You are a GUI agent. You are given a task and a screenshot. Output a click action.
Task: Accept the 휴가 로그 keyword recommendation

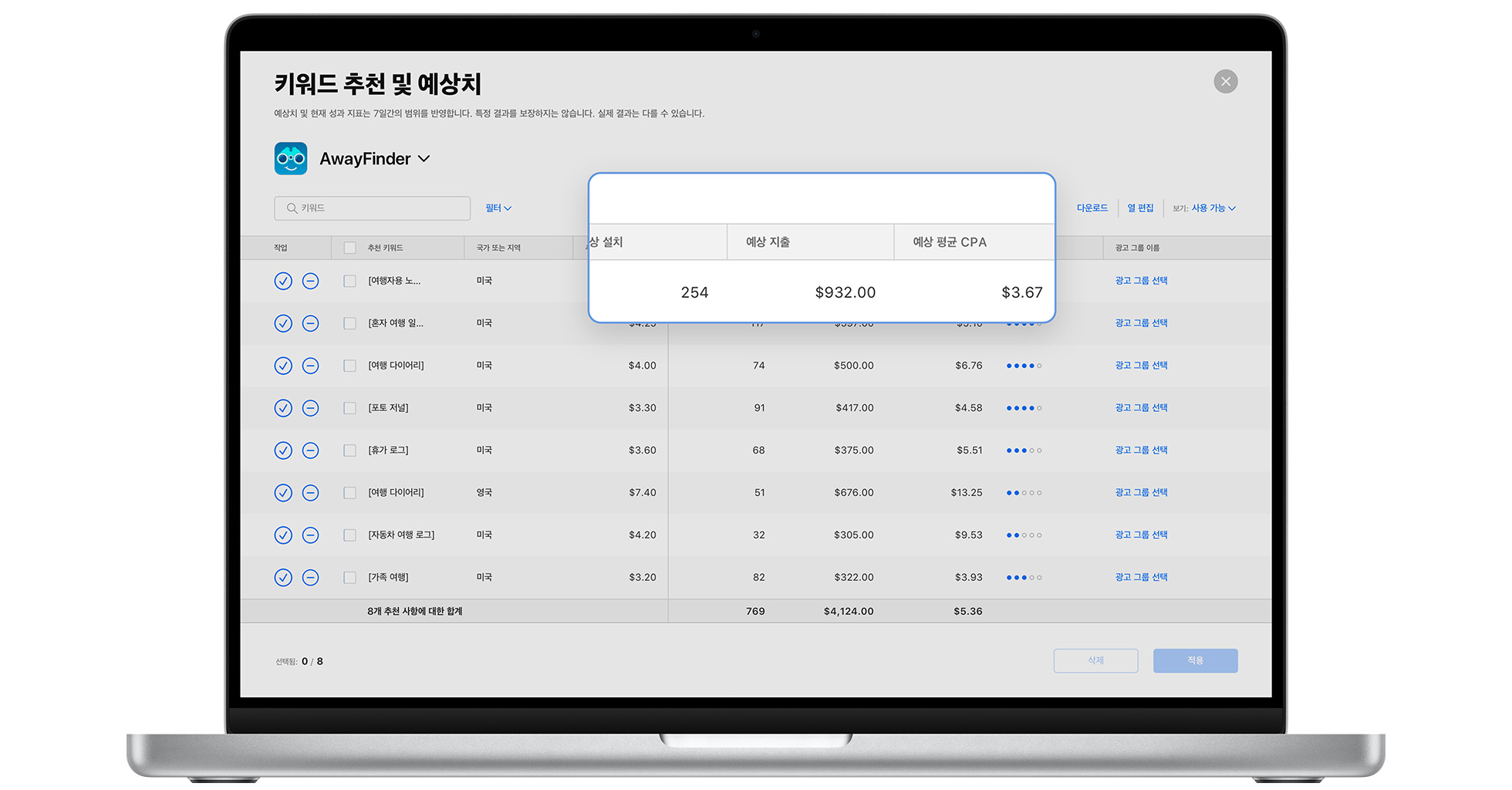click(283, 451)
